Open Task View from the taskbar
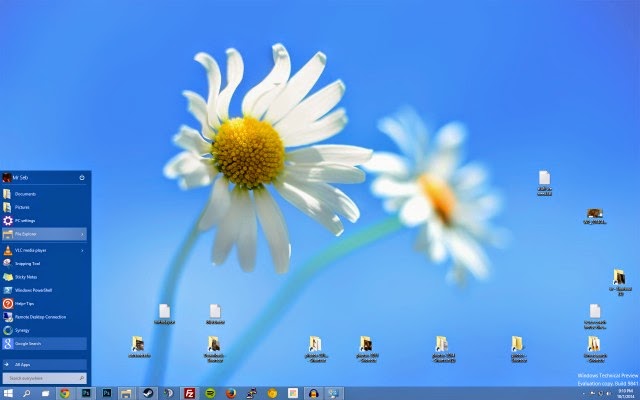Screen dimensions: 640x400 [45, 393]
